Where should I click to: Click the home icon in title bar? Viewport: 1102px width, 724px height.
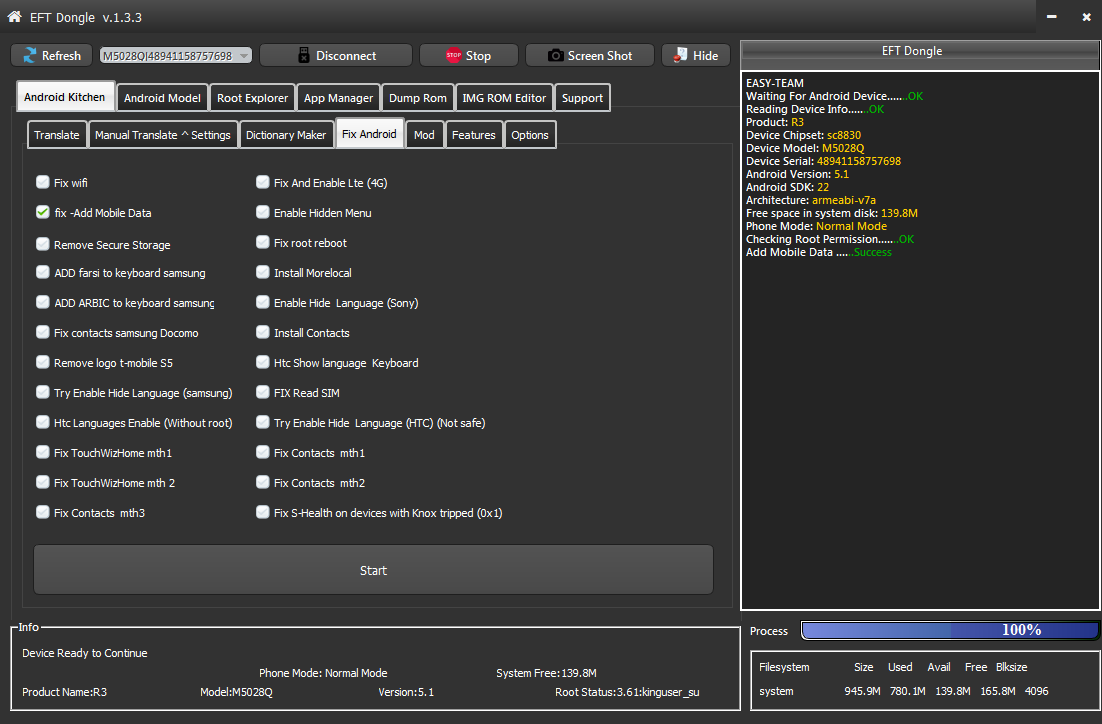(14, 16)
